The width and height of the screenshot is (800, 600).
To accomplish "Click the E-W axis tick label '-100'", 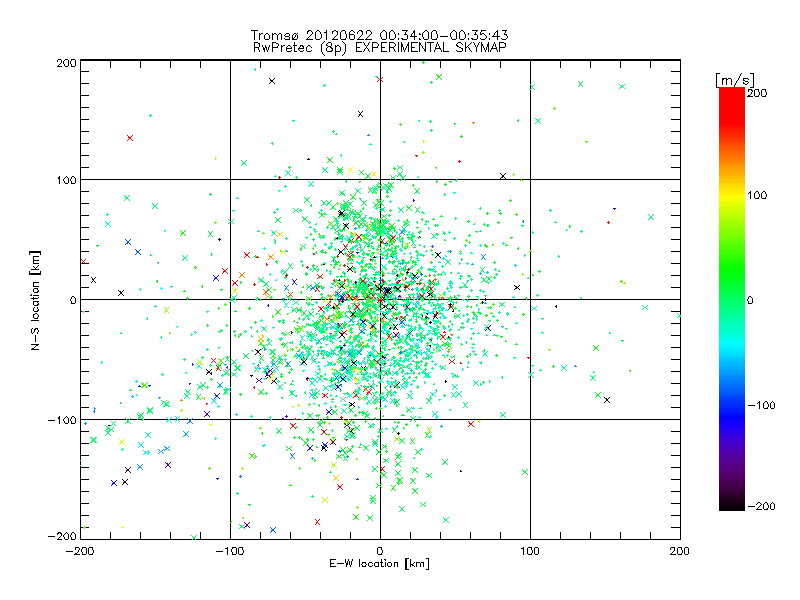I will [230, 551].
